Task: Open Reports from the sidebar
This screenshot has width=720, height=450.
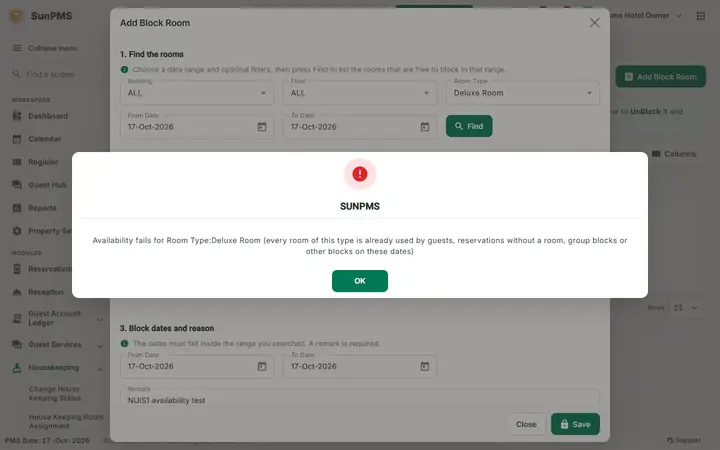Action: [x=42, y=208]
